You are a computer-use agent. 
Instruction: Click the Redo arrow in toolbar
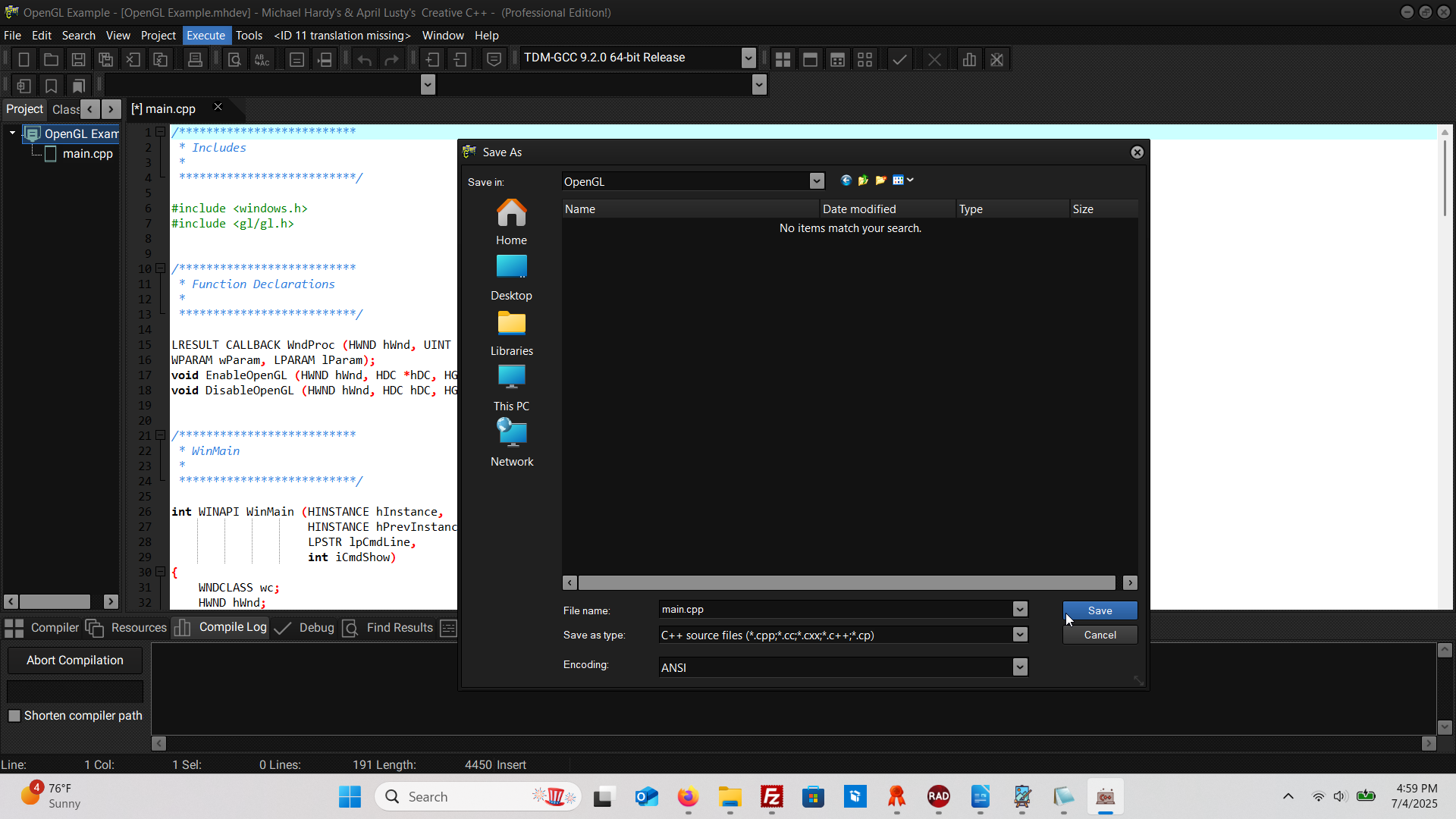click(392, 59)
